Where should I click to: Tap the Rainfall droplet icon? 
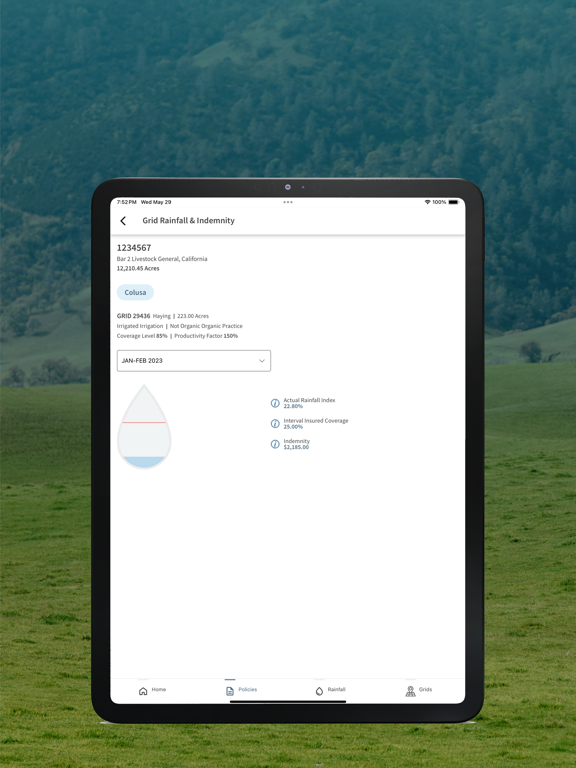(319, 691)
